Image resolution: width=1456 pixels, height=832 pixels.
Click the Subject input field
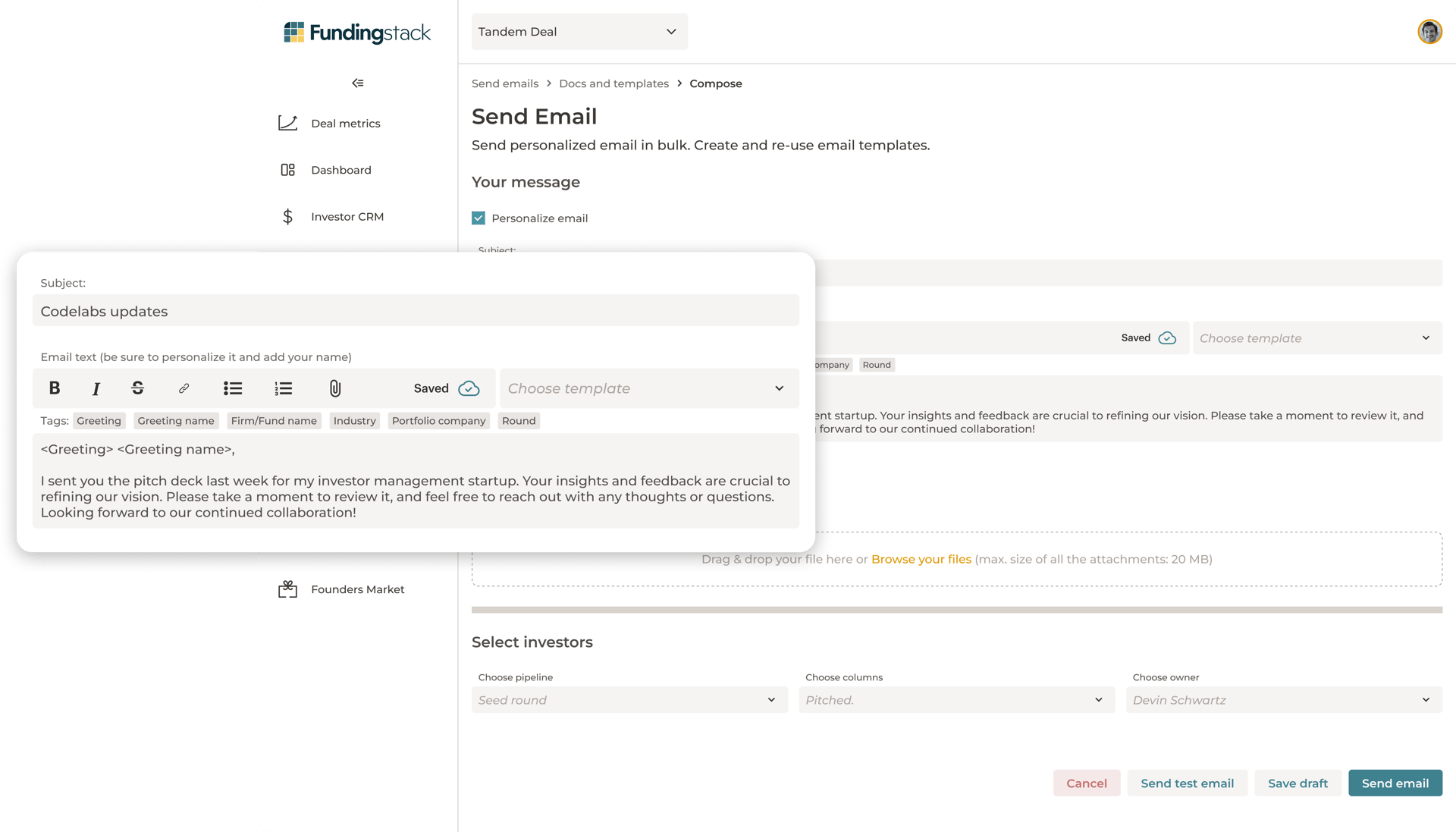tap(415, 311)
